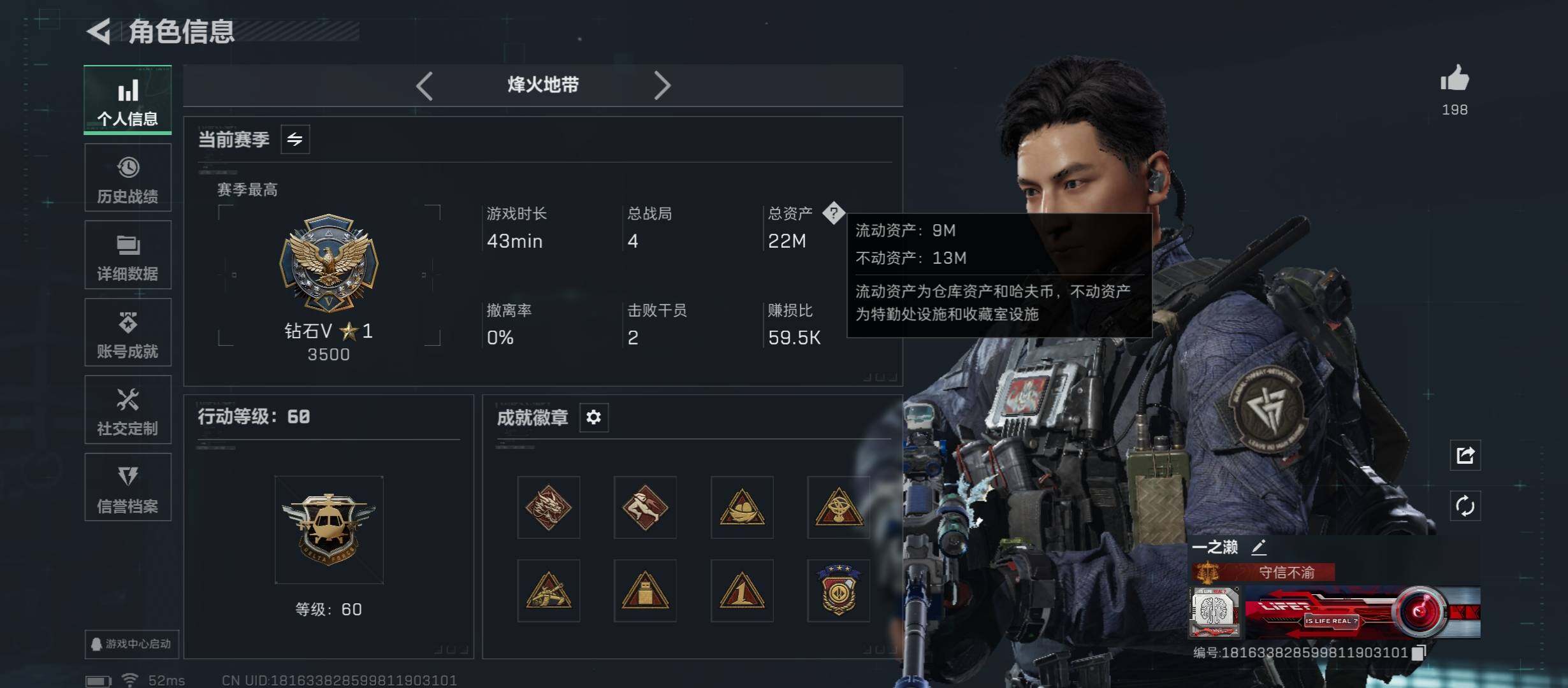Switch to previous mode with left chevron

click(x=425, y=85)
